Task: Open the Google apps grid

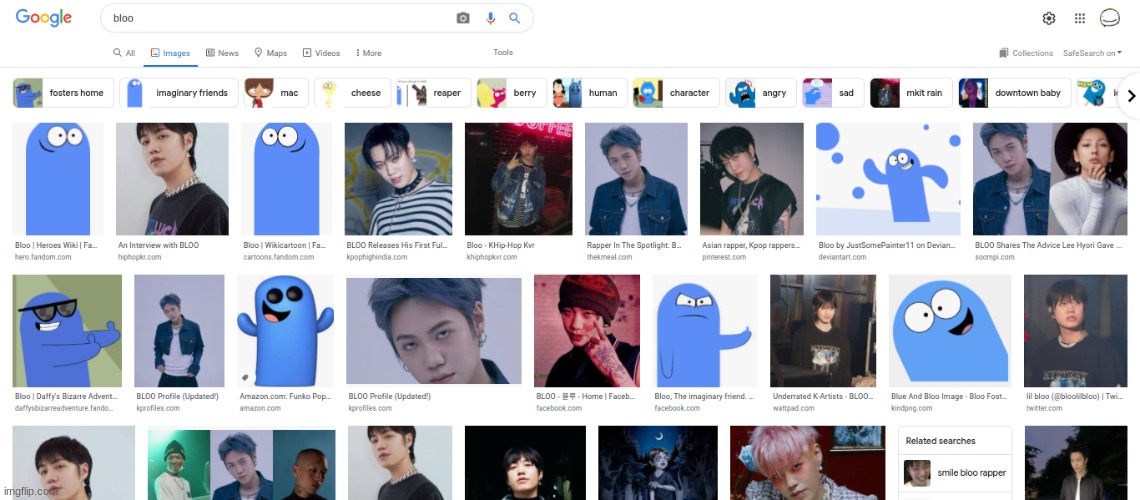Action: (1080, 18)
